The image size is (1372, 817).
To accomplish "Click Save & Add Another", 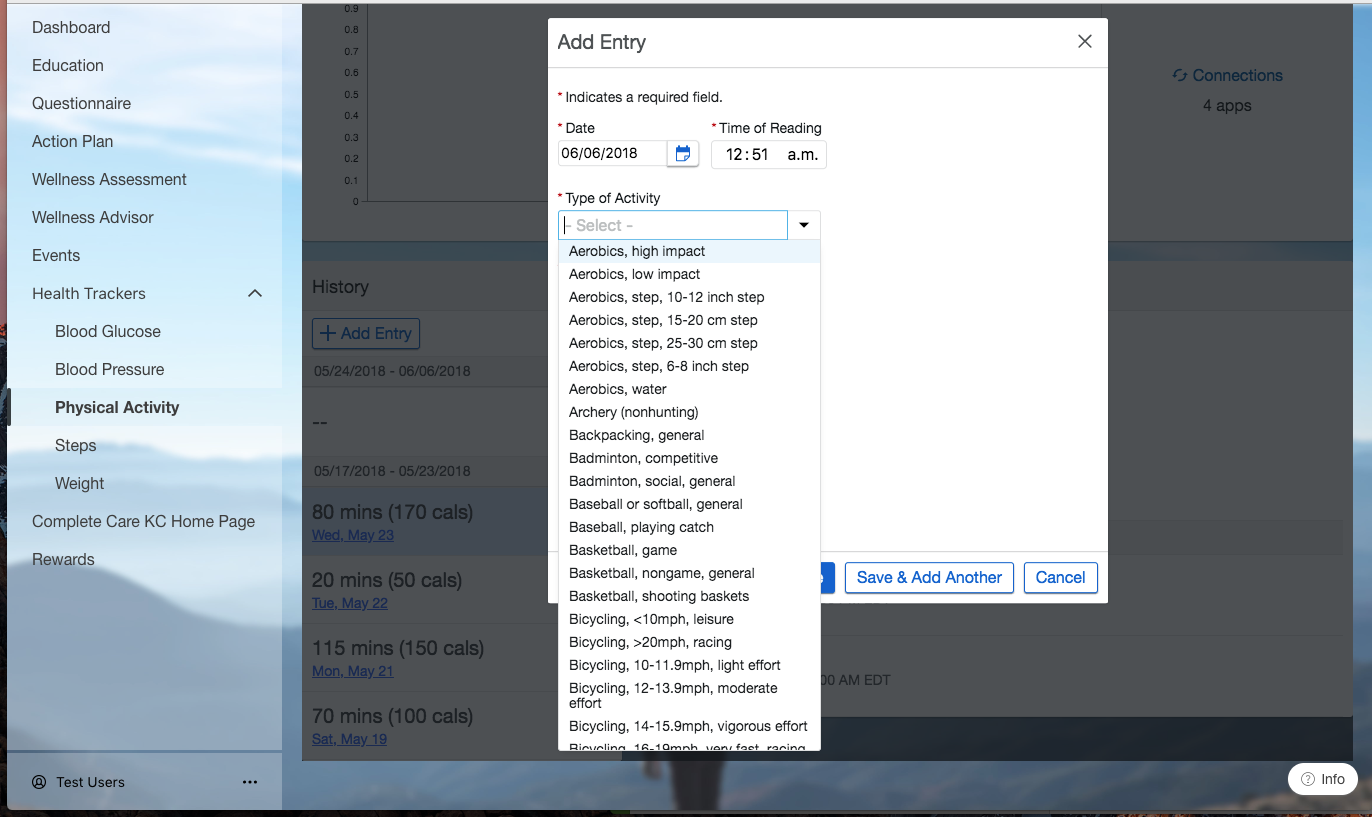I will tap(928, 577).
